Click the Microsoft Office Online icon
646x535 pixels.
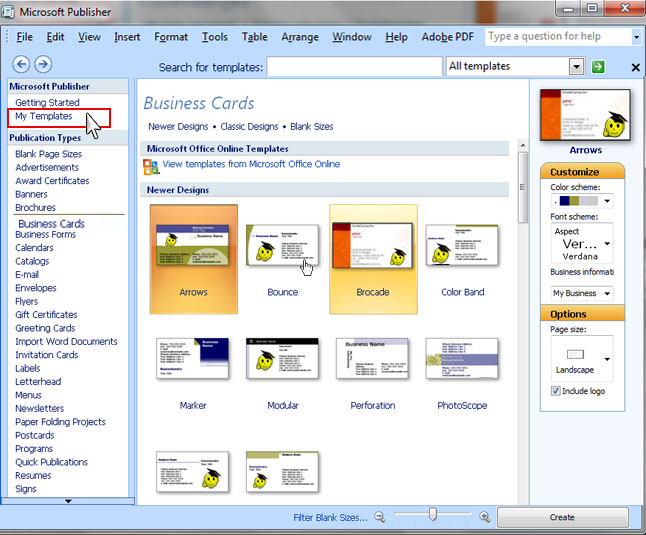tap(151, 167)
